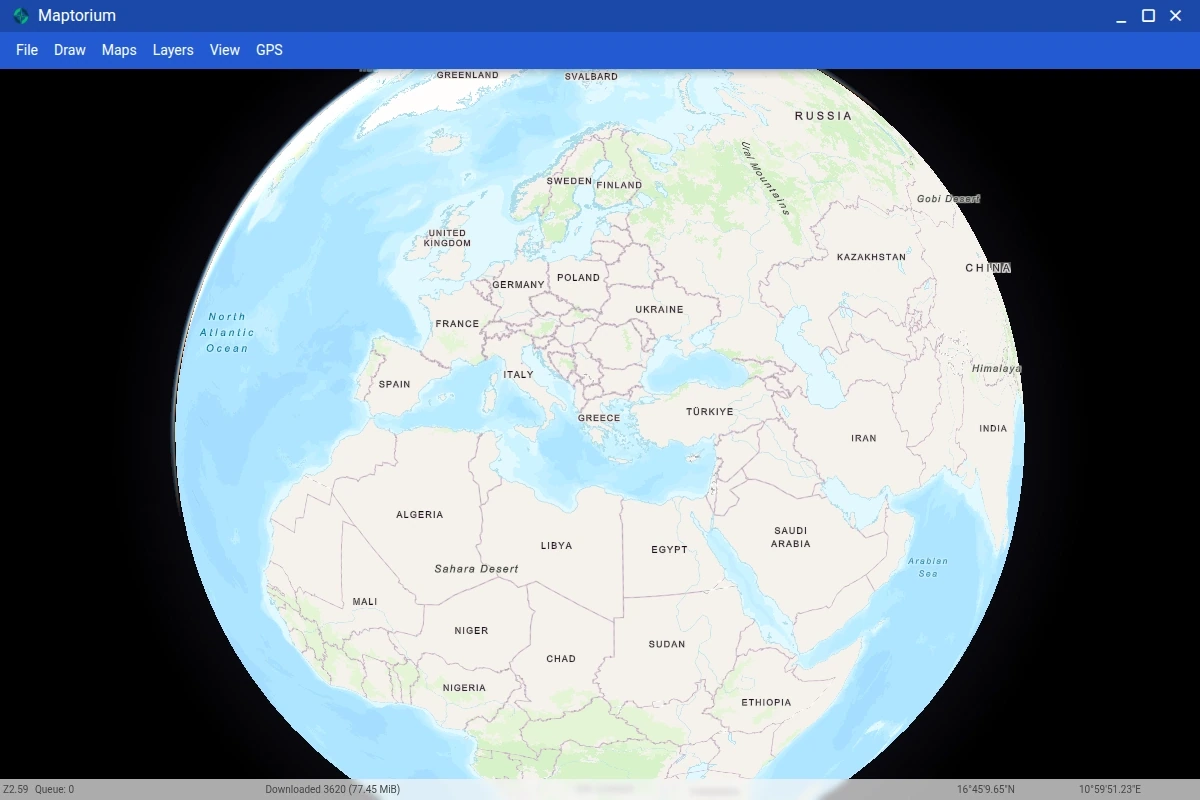This screenshot has width=1200, height=800.
Task: Click the longitude readout 10°59'51.23"E
Action: click(x=1110, y=790)
